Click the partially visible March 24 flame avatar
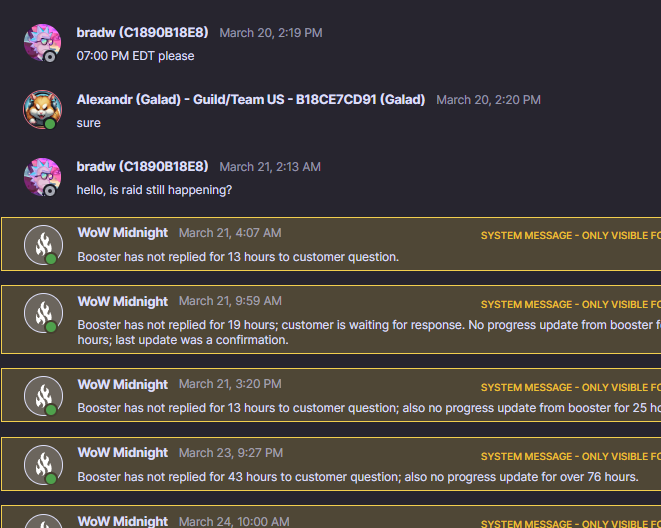661x528 pixels. (43, 521)
